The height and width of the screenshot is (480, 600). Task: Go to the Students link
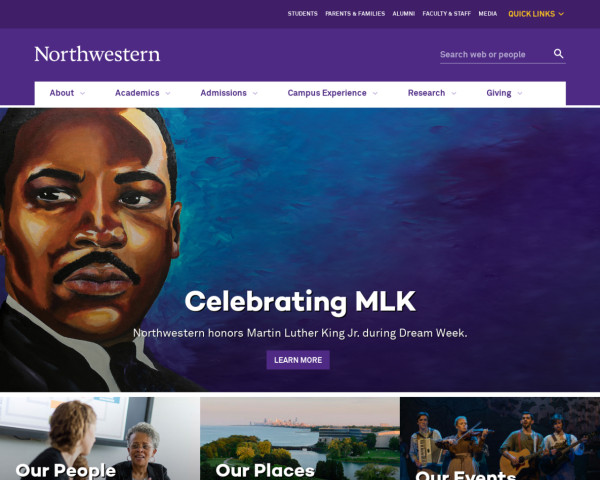302,14
